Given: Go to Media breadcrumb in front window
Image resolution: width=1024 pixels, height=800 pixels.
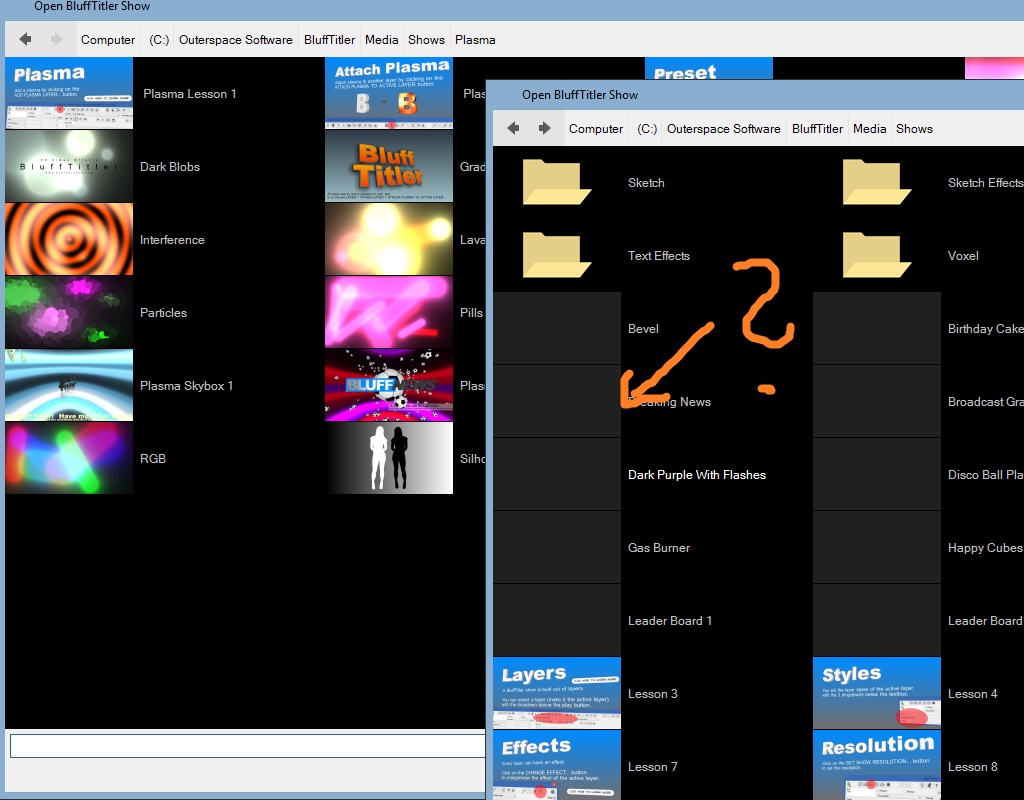Looking at the screenshot, I should point(869,128).
